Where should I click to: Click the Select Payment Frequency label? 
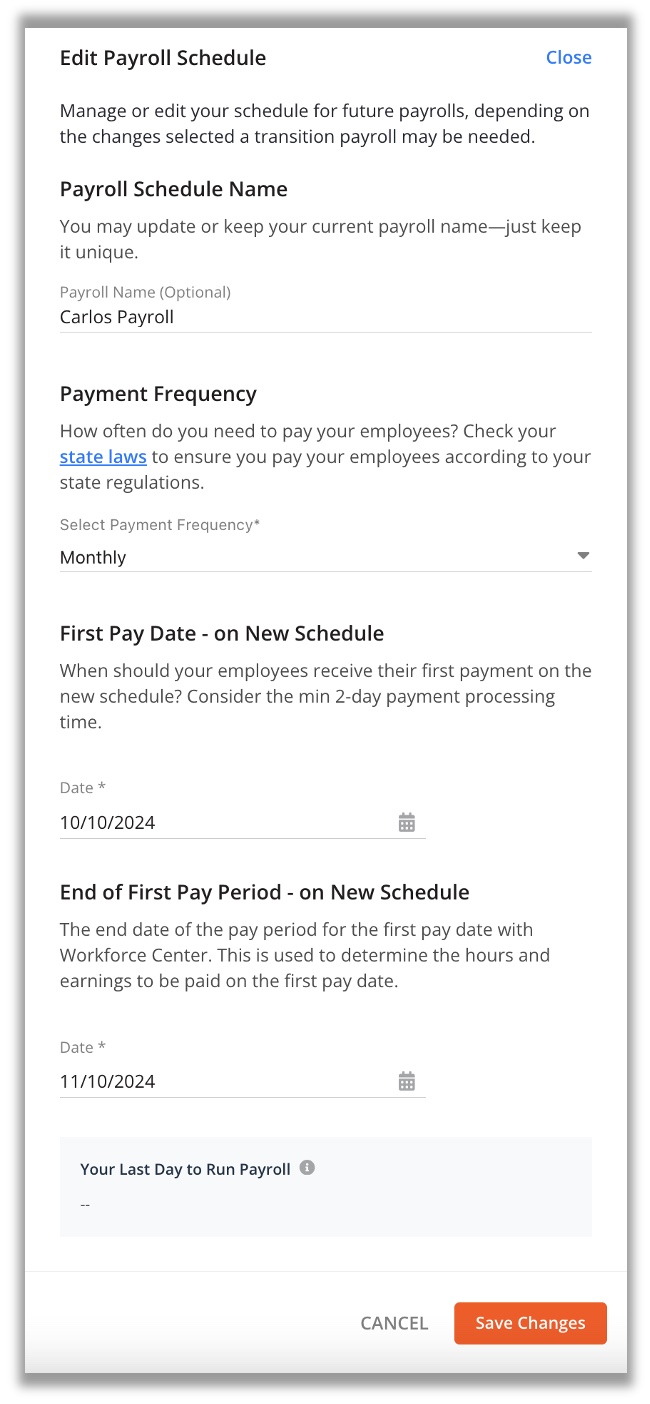coord(160,524)
